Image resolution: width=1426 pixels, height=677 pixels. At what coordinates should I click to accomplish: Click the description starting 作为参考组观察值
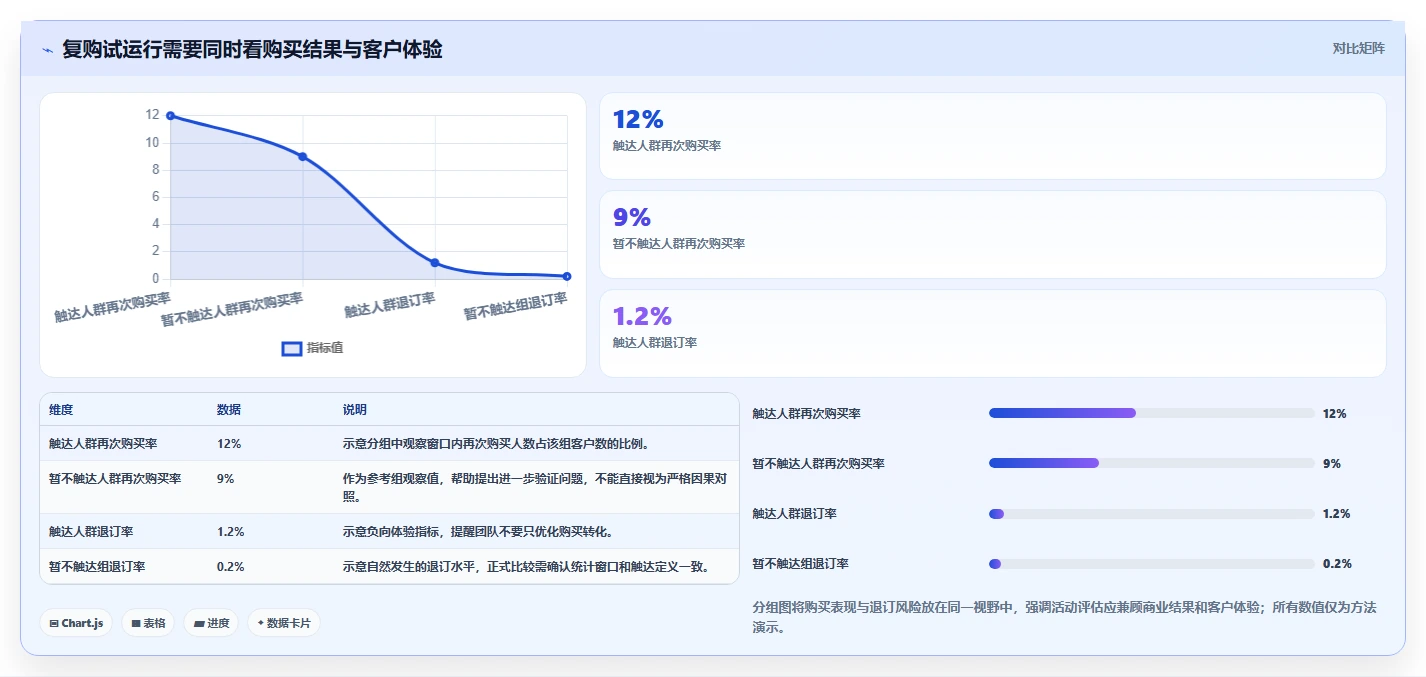535,487
